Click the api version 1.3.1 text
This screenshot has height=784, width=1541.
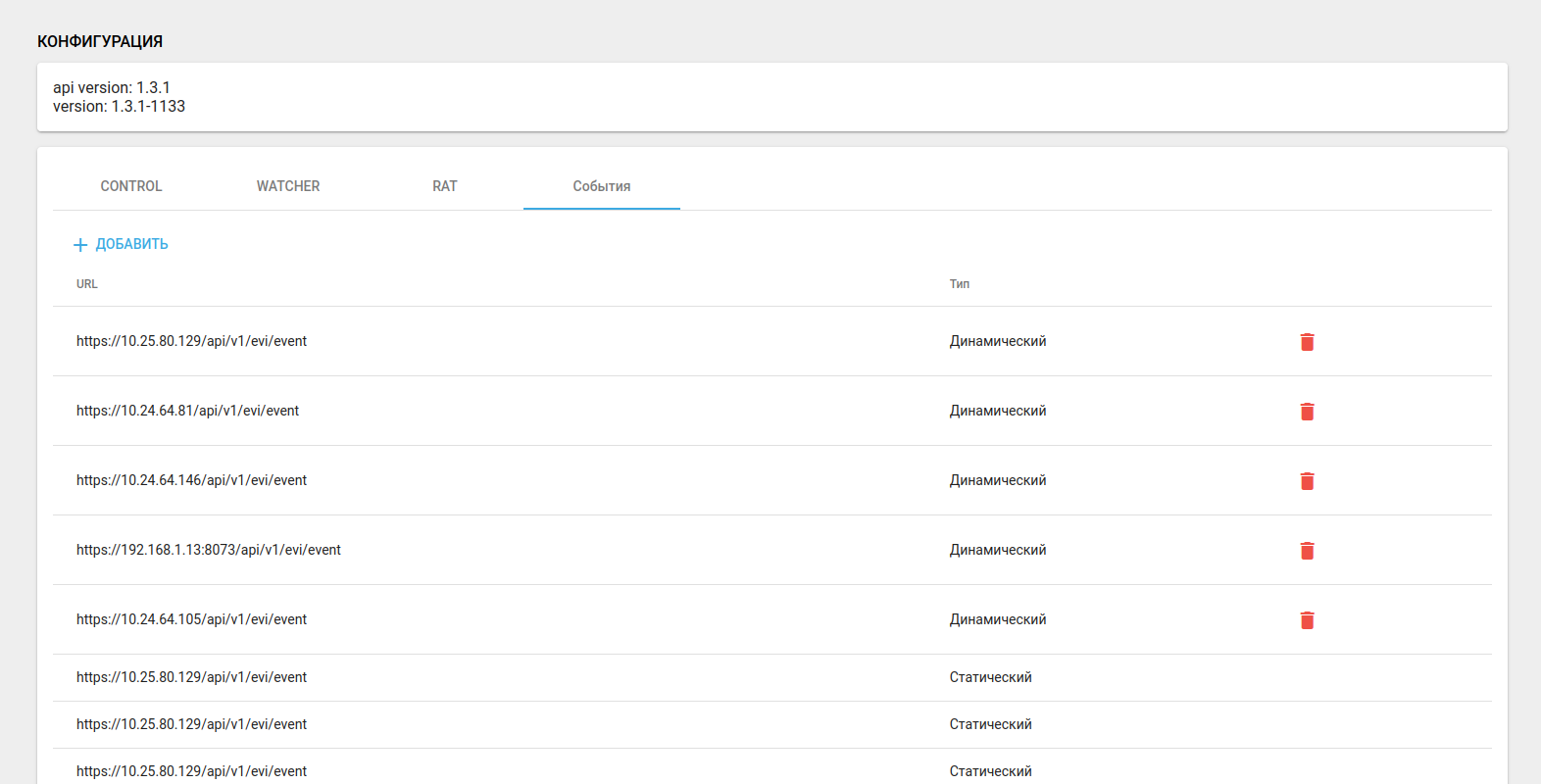pyautogui.click(x=112, y=88)
